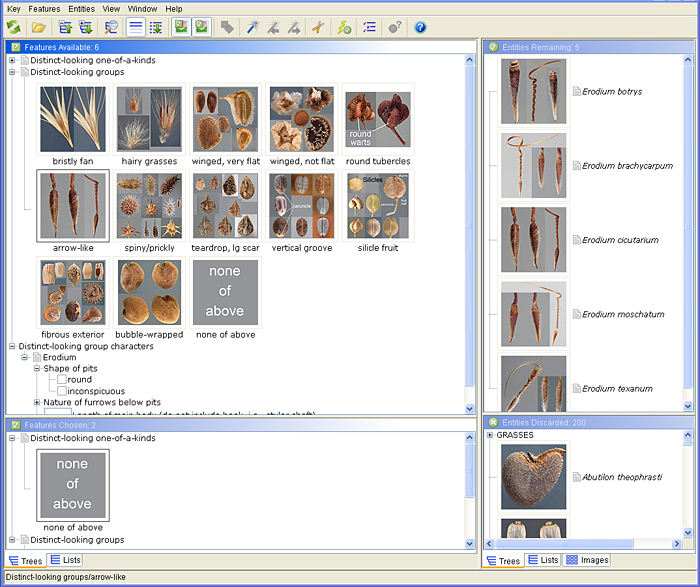Select 'none of above' in Features Available
Image resolution: width=700 pixels, height=587 pixels.
(225, 293)
